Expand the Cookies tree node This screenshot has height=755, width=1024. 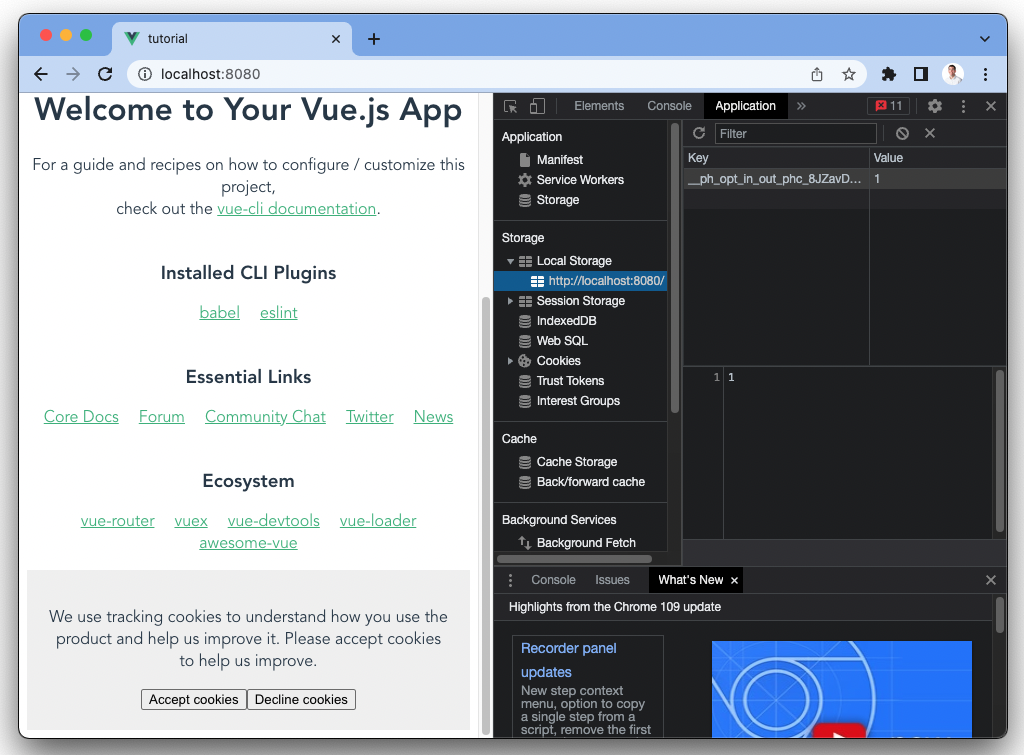click(x=511, y=361)
